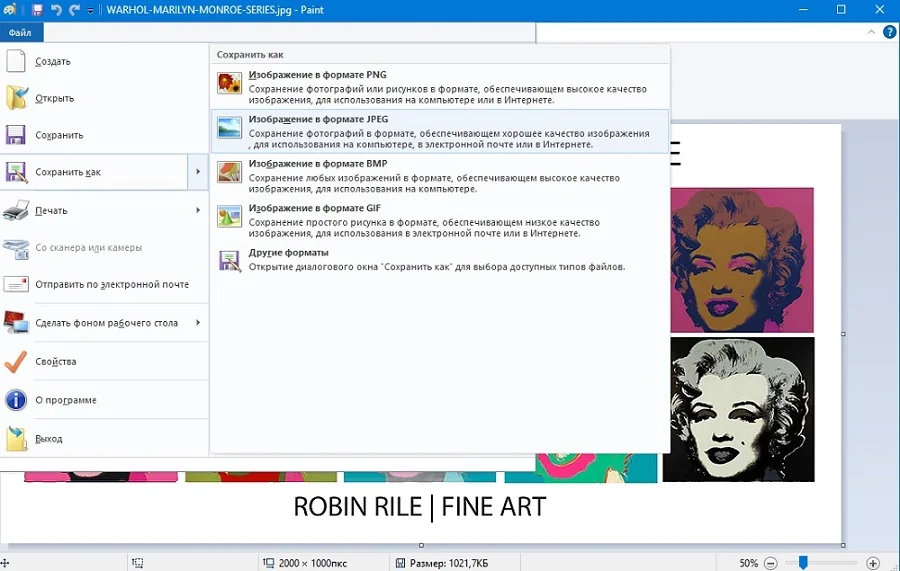The height and width of the screenshot is (571, 900).
Task: Open the quick access toolbar customize dropdown
Action: (90, 10)
